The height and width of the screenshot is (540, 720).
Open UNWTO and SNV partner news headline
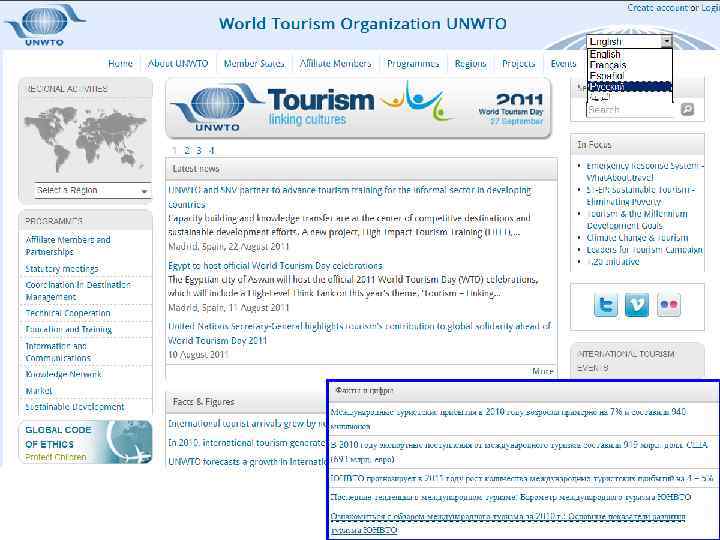pos(350,197)
